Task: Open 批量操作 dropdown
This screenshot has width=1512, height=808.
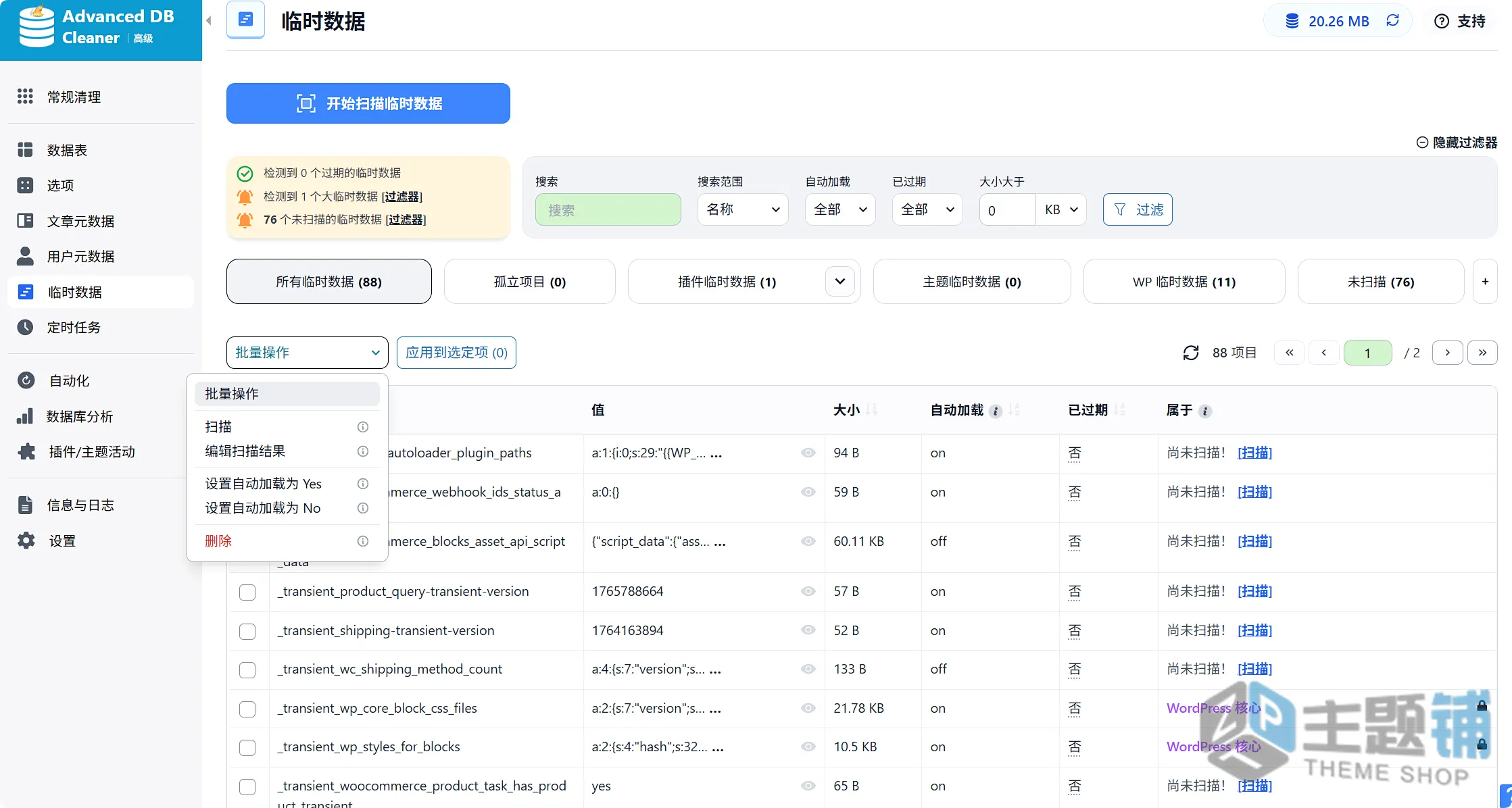Action: [x=308, y=353]
